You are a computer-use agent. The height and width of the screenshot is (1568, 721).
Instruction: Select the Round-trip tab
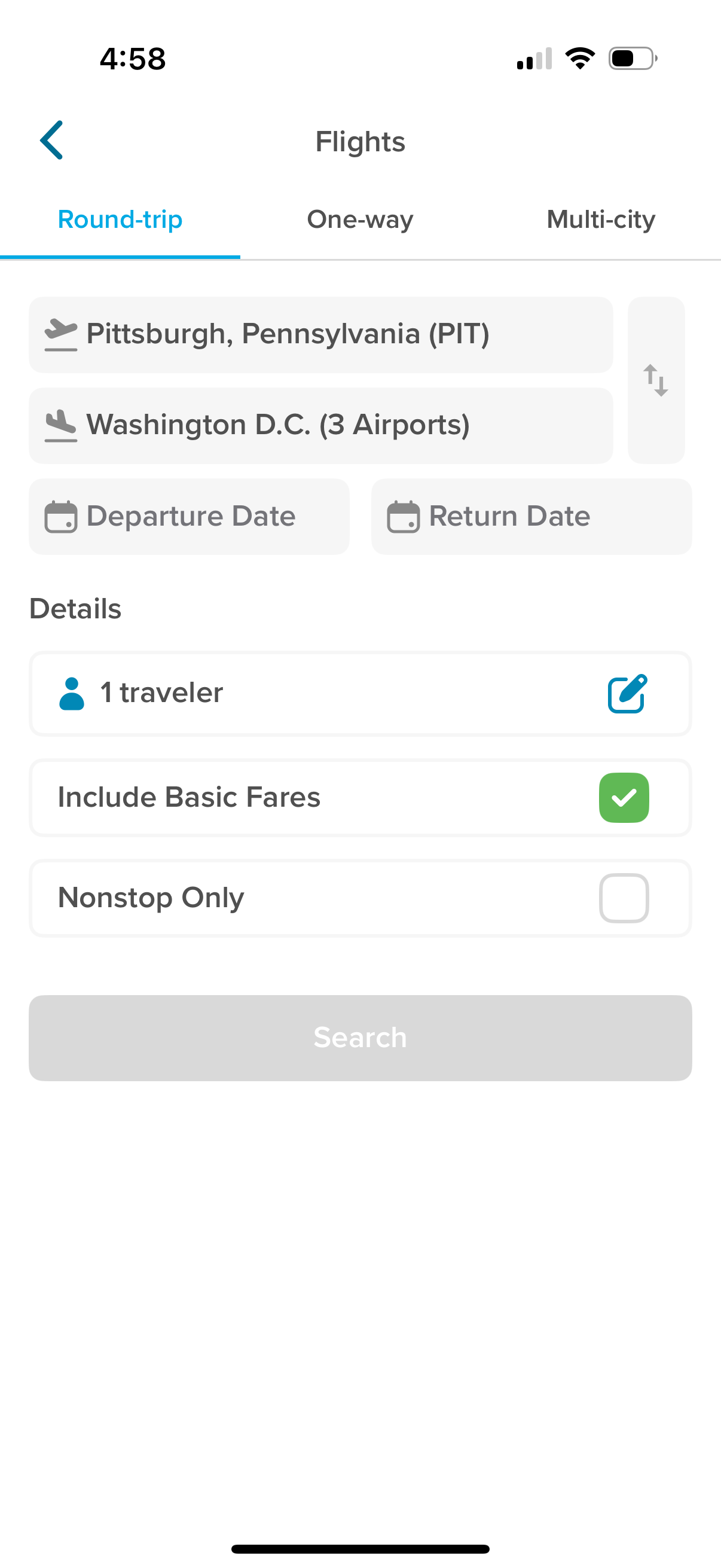[x=120, y=219]
